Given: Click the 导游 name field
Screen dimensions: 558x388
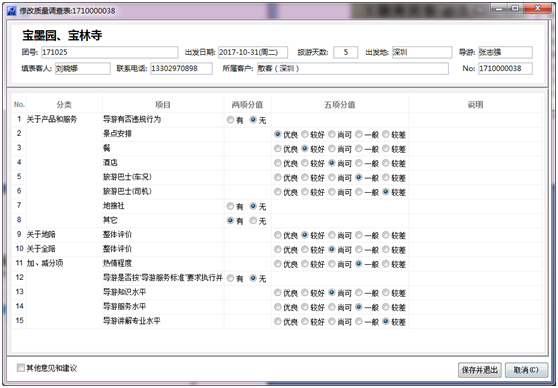Looking at the screenshot, I should coord(505,52).
